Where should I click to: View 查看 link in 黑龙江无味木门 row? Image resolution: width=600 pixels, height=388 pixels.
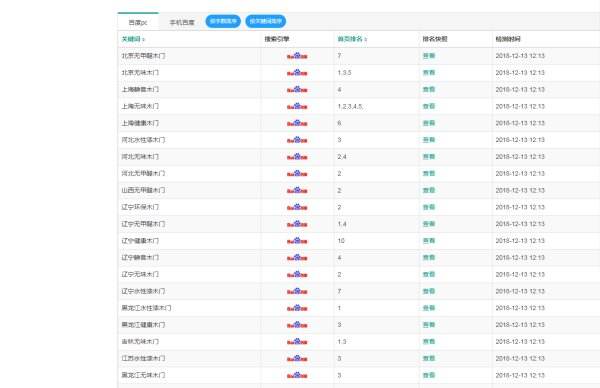[x=429, y=375]
